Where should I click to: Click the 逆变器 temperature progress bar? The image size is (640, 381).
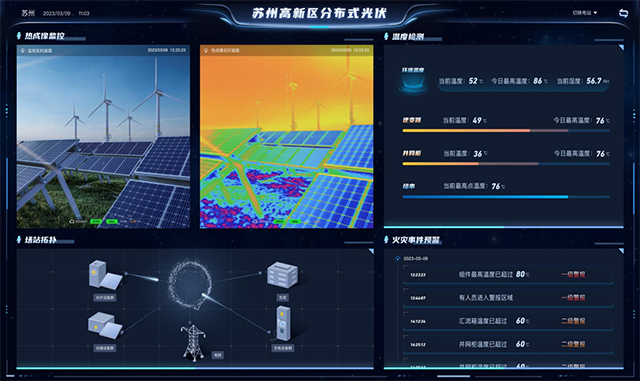(x=506, y=131)
